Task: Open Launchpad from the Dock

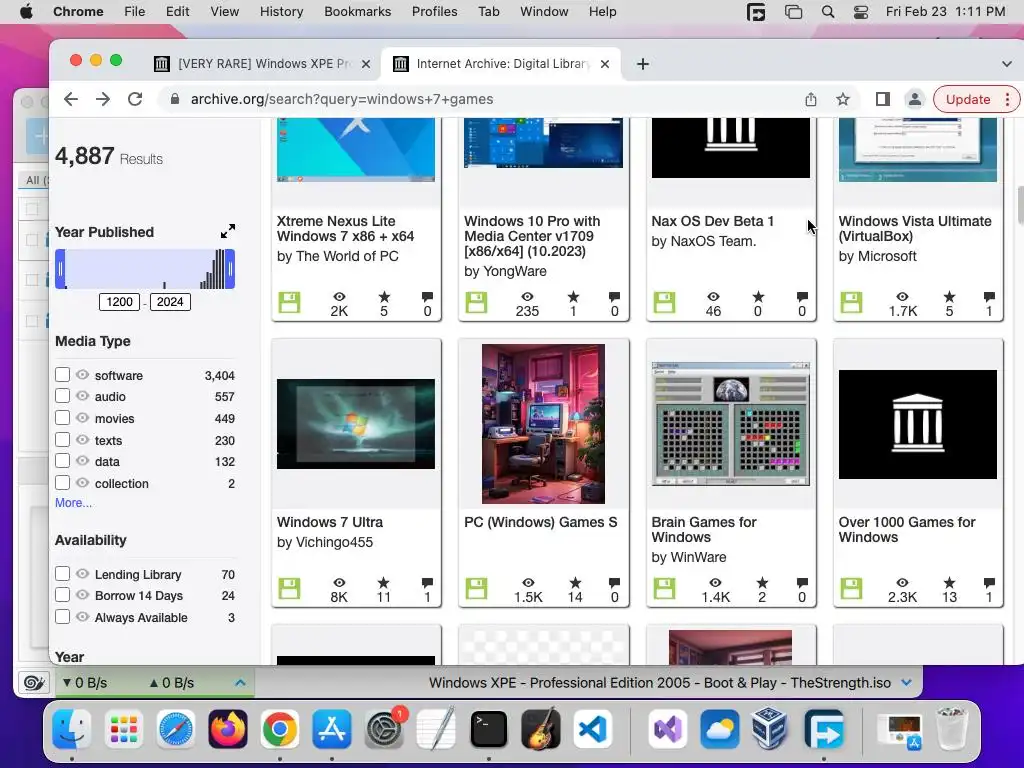Action: point(123,729)
